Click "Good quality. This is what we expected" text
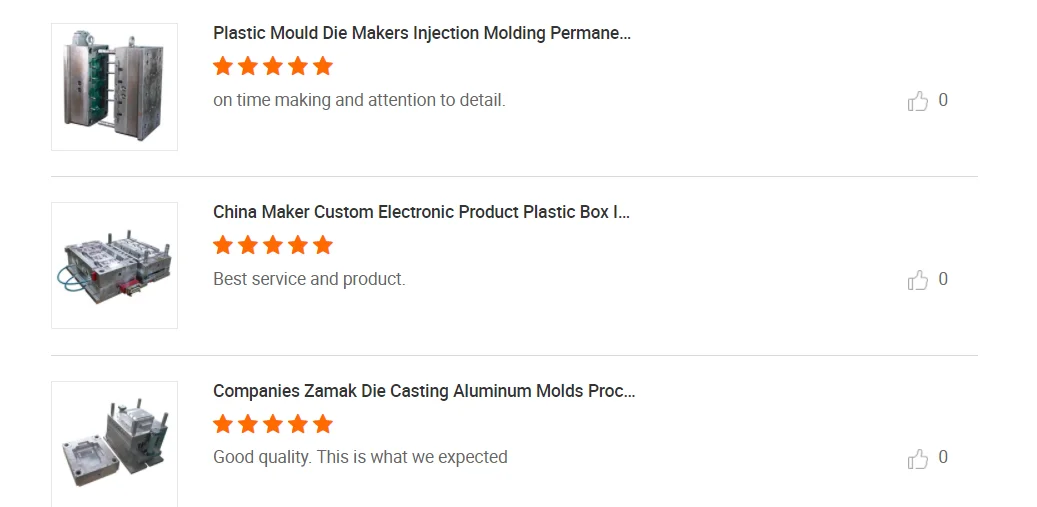 (x=360, y=457)
